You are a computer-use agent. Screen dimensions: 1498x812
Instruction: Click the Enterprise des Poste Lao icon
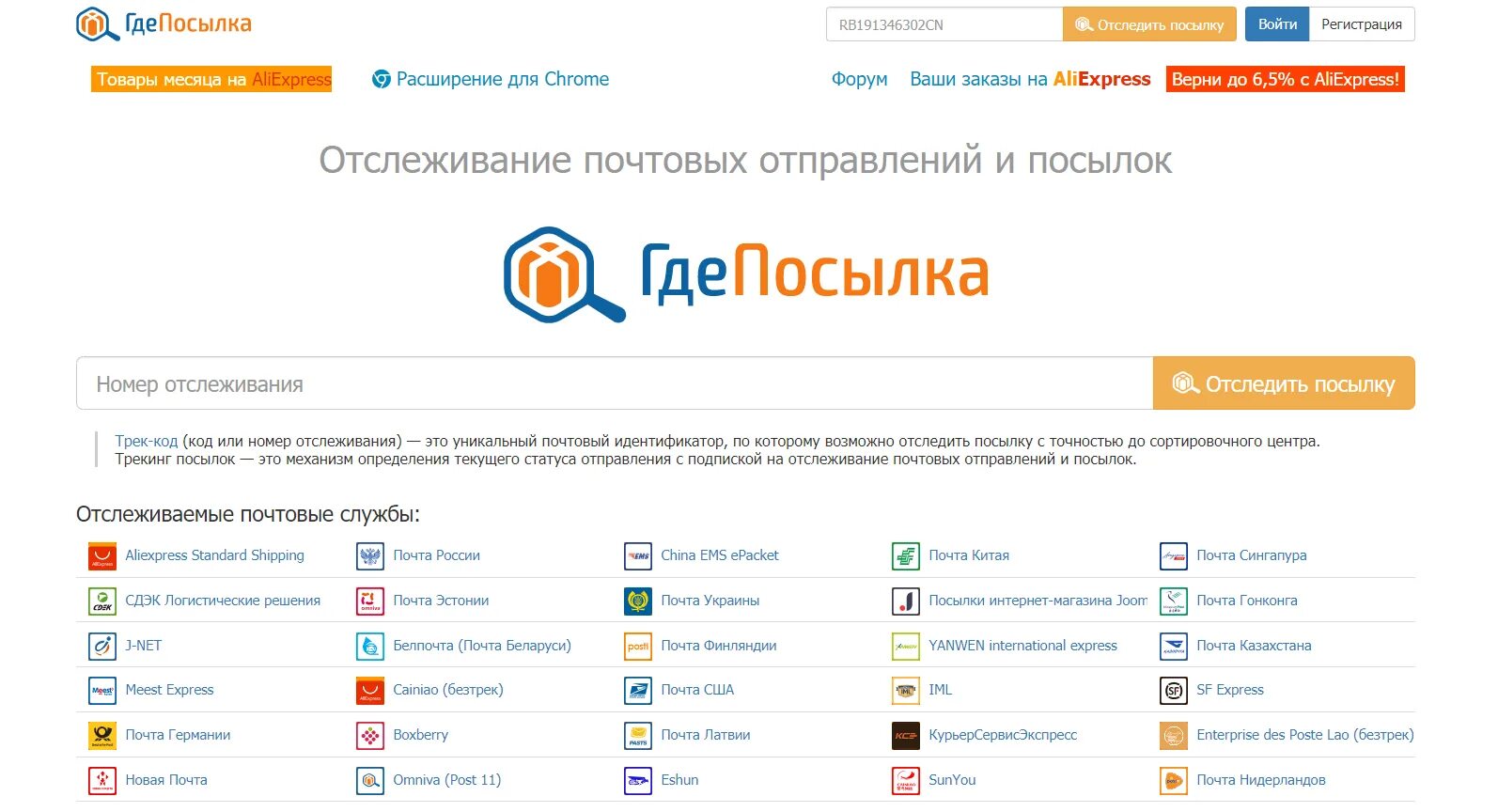click(x=1174, y=736)
